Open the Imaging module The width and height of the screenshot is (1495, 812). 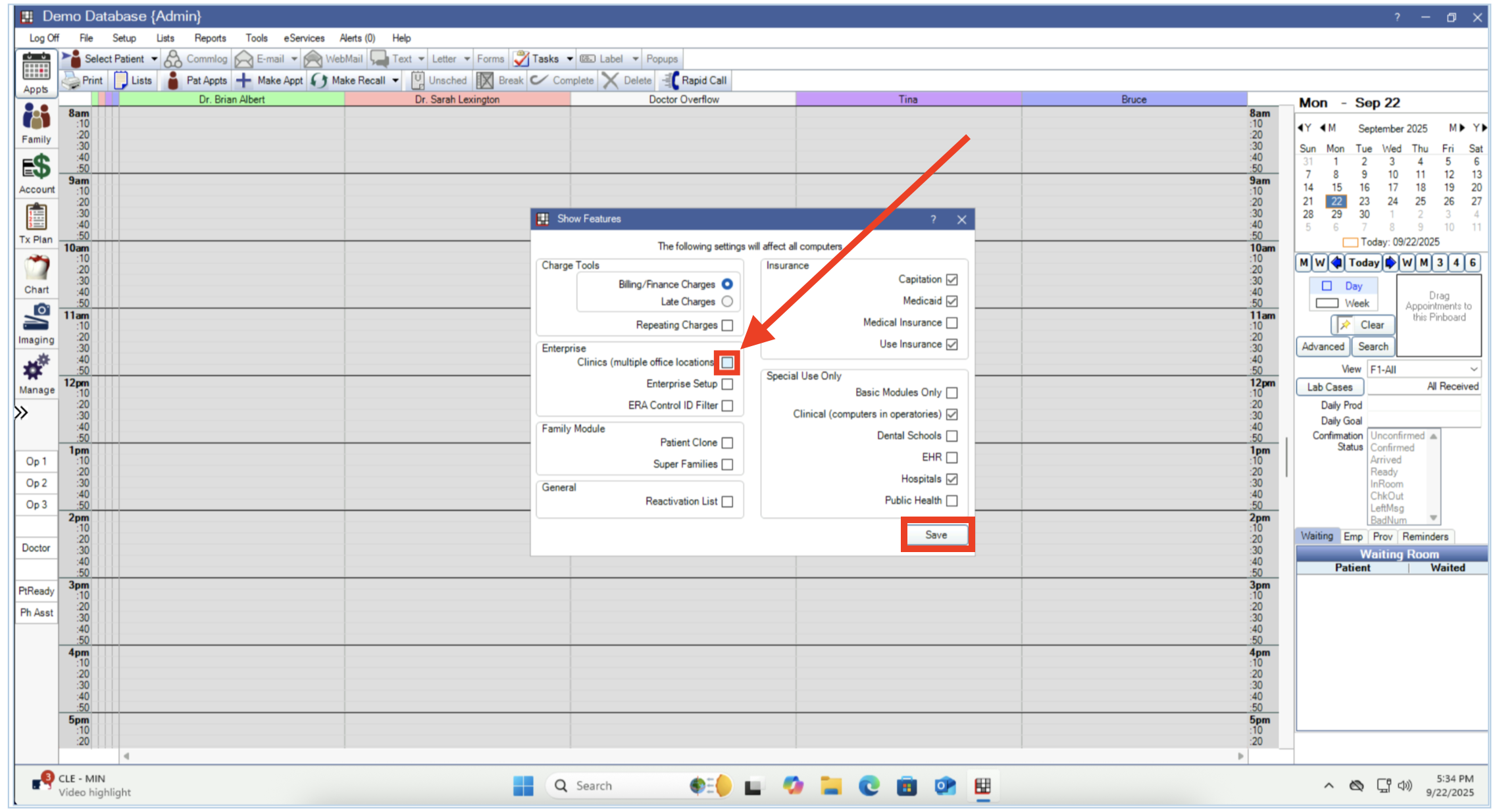coord(36,323)
